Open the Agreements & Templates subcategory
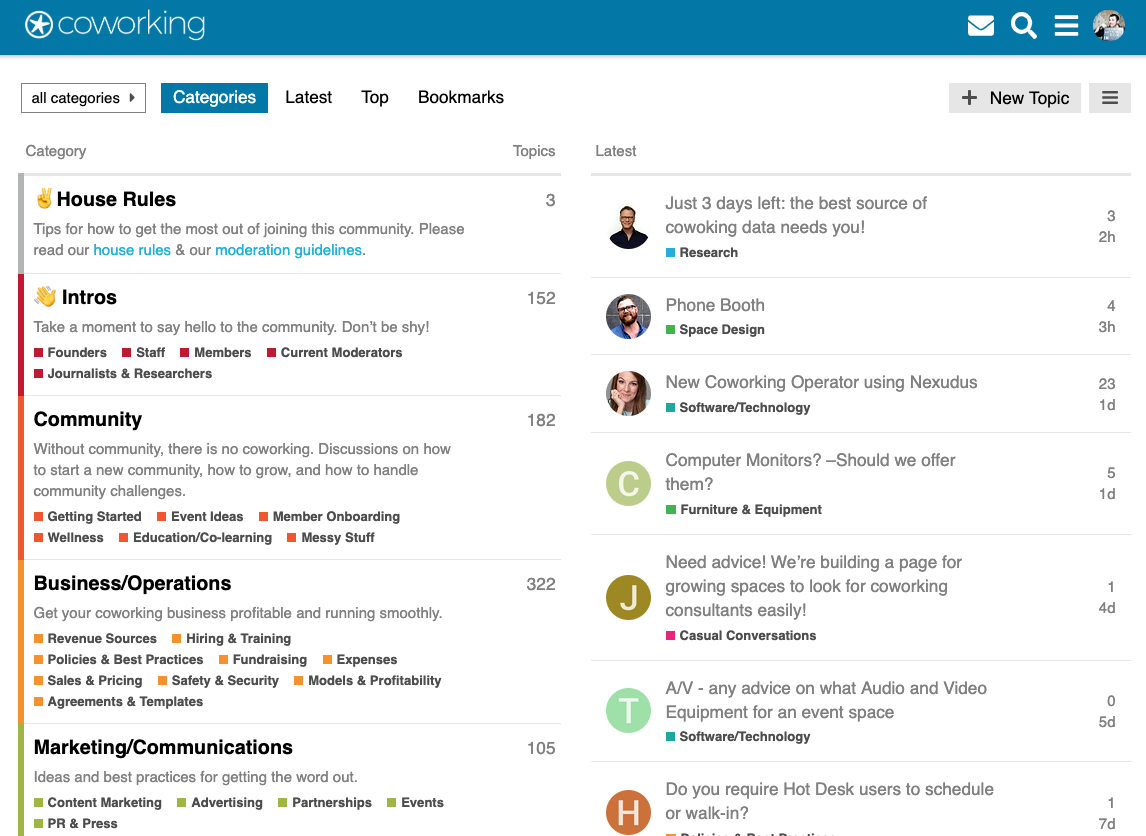The image size is (1146, 836). pos(118,702)
